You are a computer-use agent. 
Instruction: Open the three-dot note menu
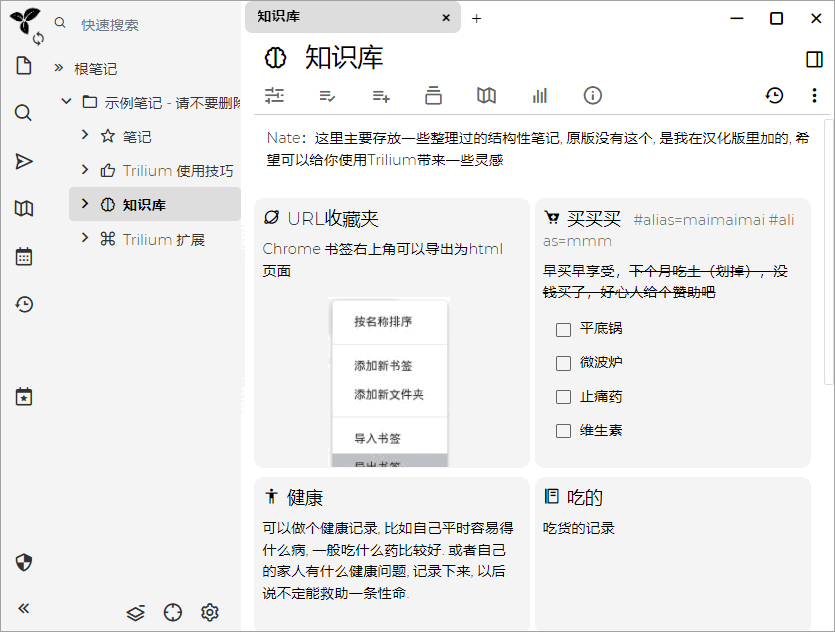point(814,95)
